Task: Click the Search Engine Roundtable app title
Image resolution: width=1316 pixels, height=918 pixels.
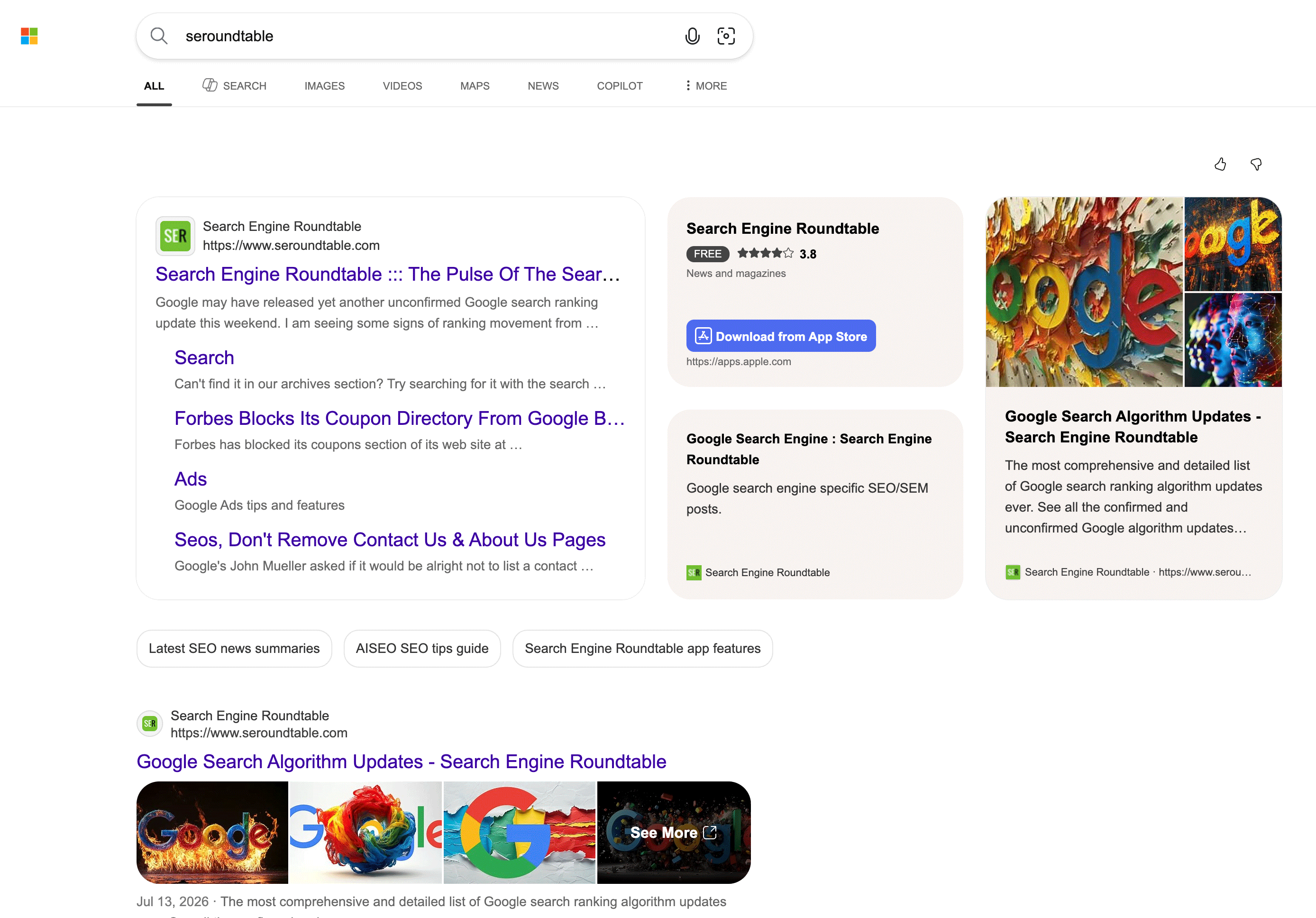Action: tap(783, 229)
